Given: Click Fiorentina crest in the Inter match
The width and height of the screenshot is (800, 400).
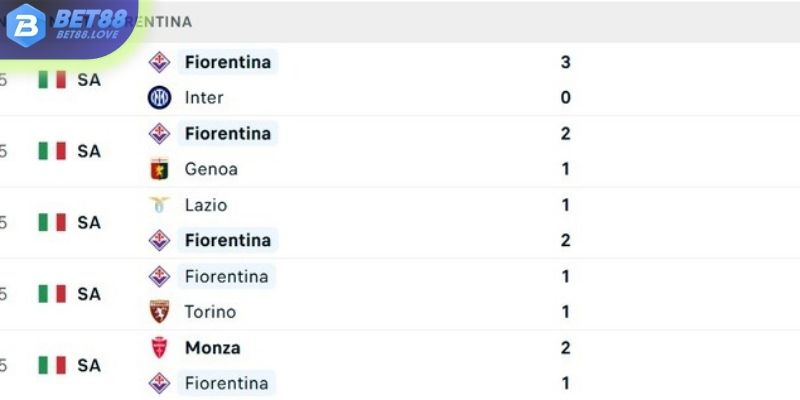Looking at the screenshot, I should 159,62.
